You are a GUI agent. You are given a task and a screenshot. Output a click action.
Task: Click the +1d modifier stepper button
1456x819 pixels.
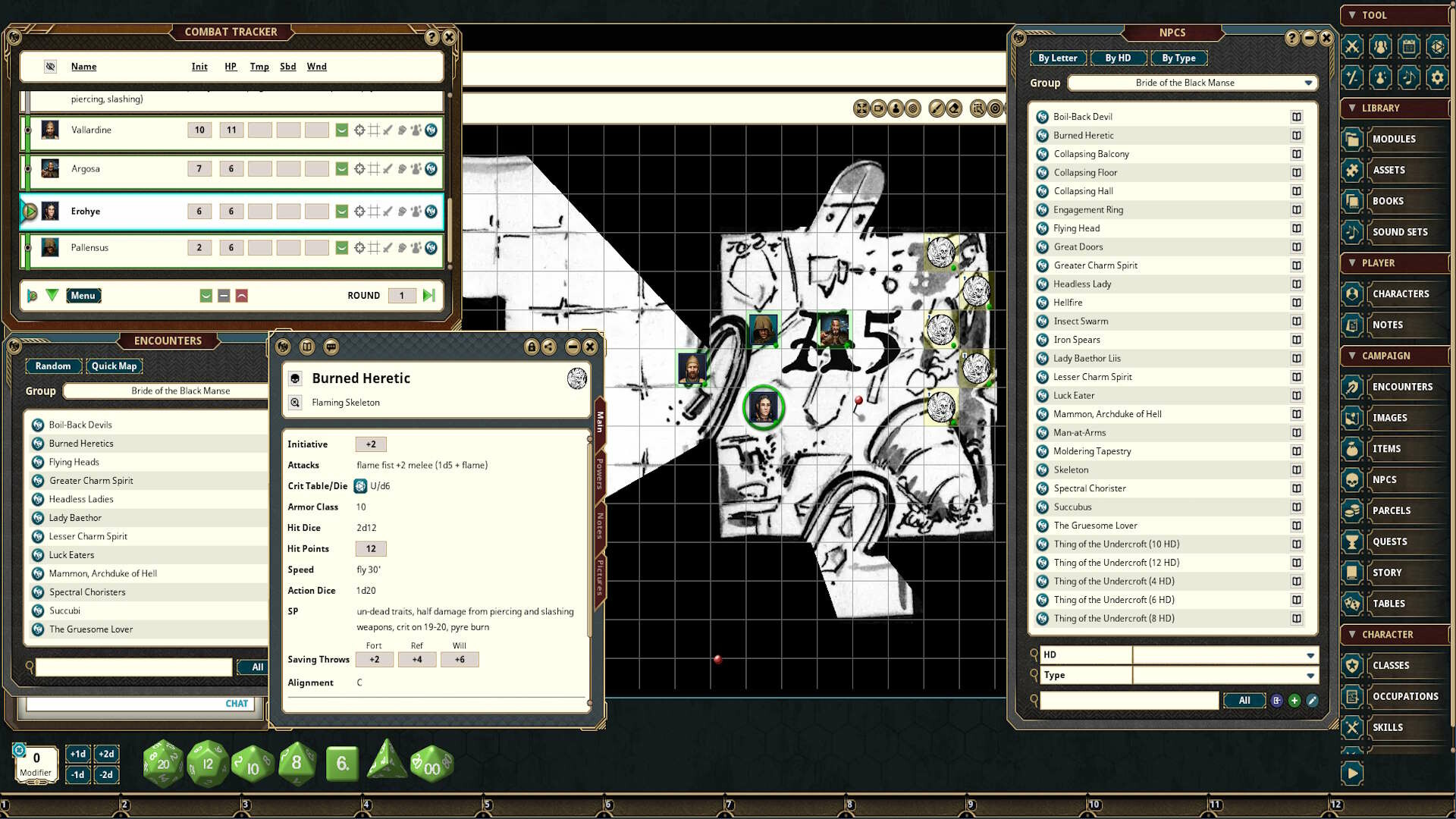coord(78,754)
